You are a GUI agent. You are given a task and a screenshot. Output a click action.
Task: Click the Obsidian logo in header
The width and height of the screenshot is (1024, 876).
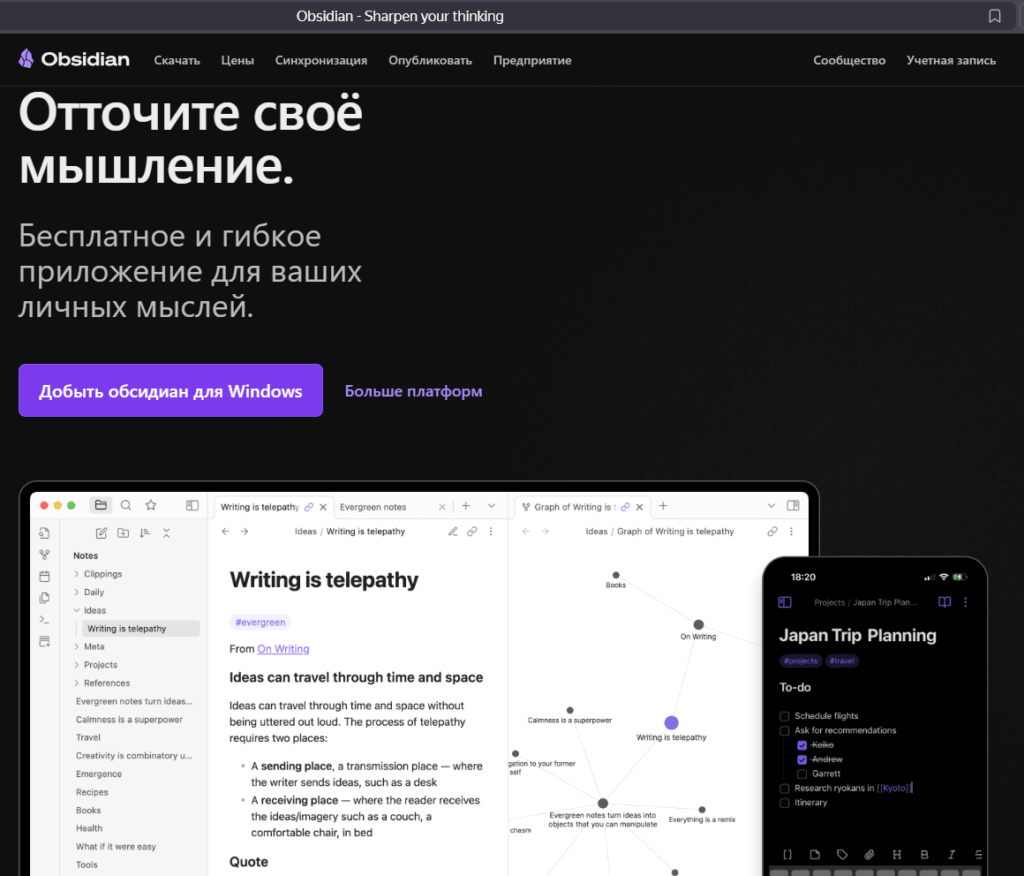pyautogui.click(x=74, y=59)
